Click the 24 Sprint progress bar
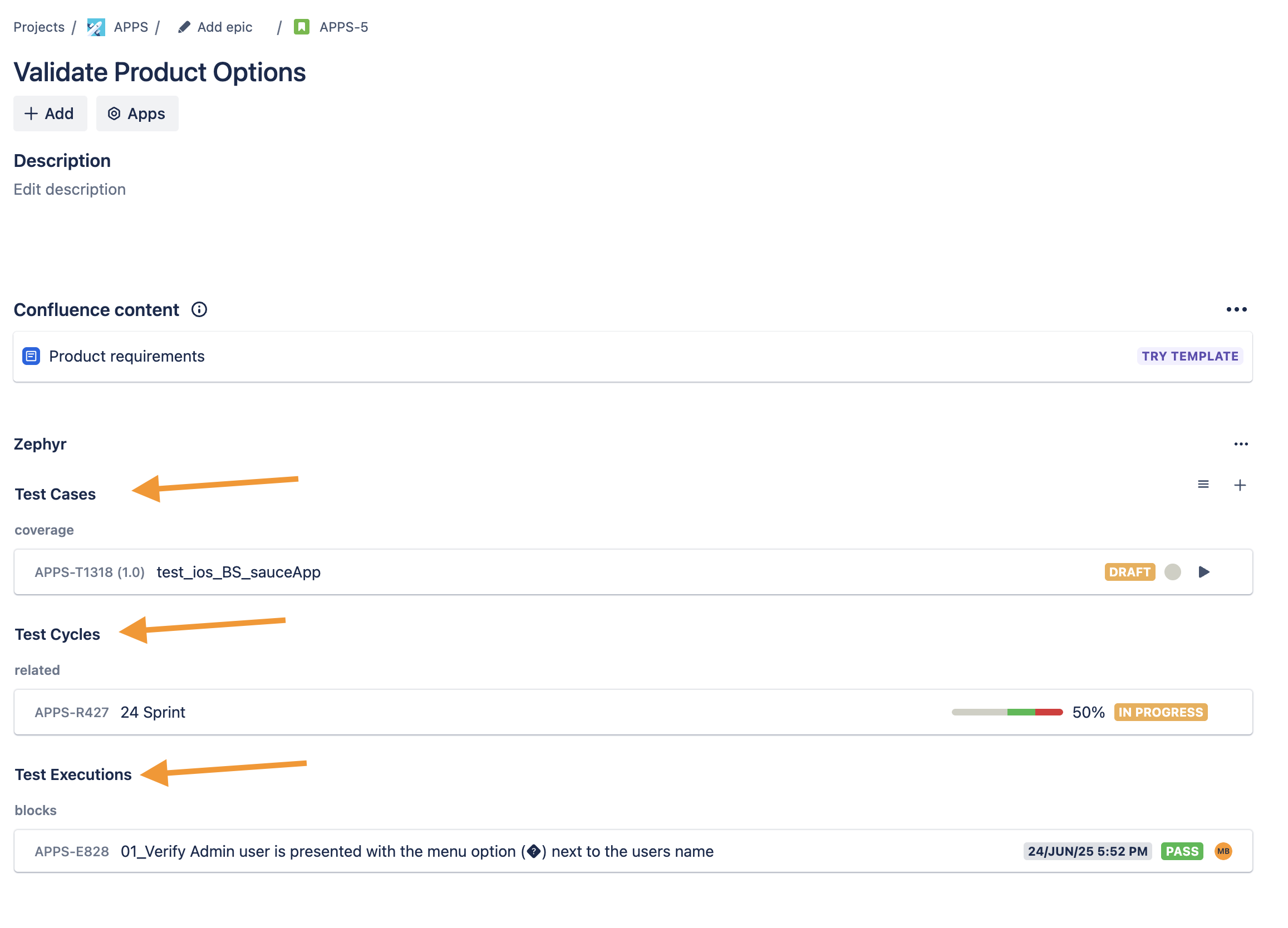The image size is (1288, 928). point(1007,712)
